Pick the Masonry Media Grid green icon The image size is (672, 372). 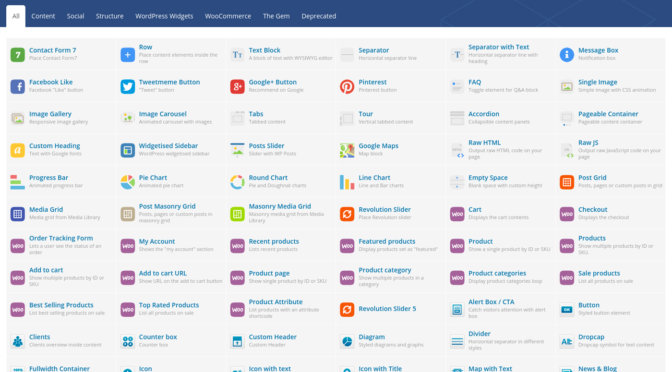pos(237,214)
